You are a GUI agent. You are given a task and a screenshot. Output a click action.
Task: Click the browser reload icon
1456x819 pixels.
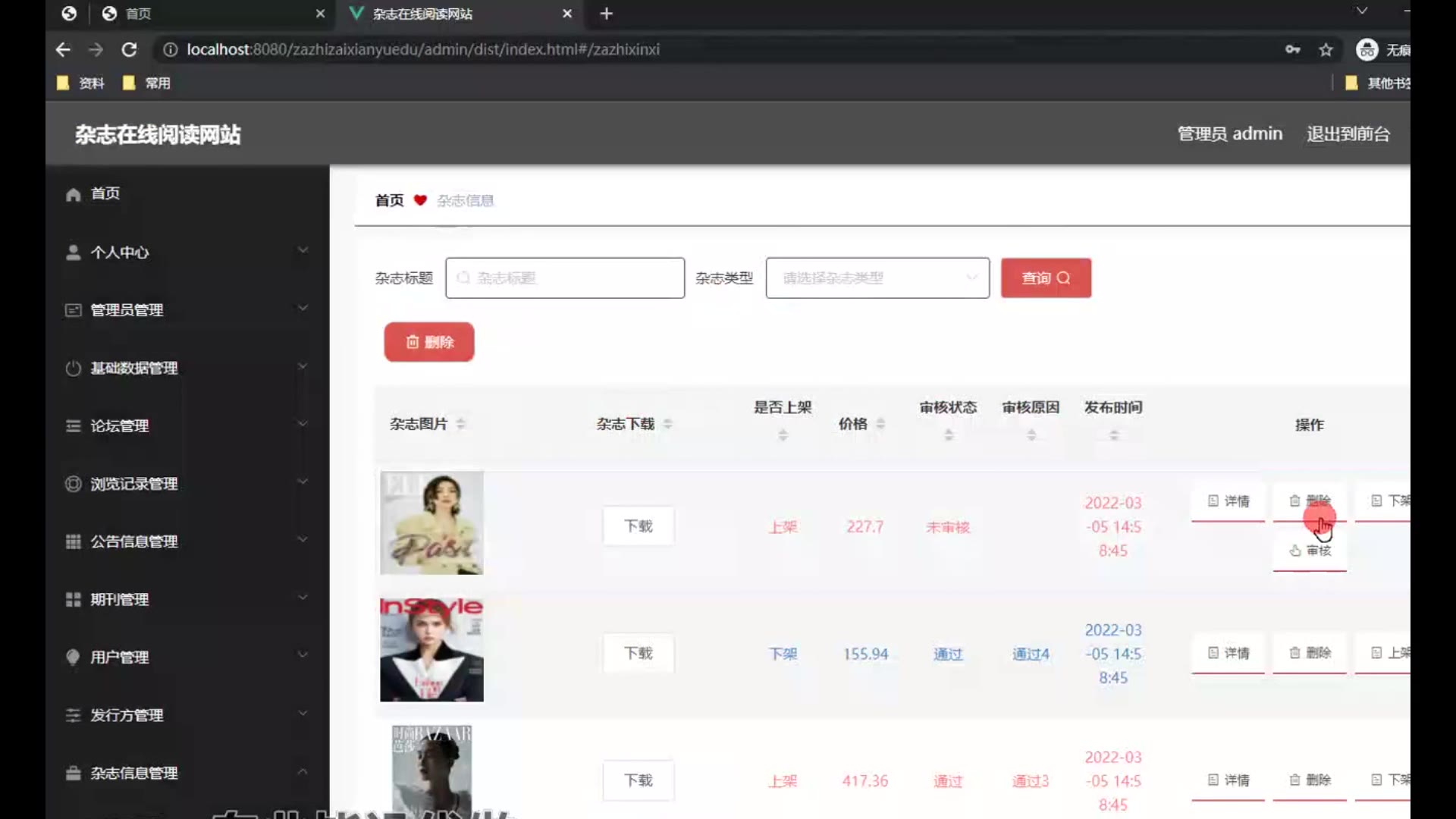[129, 50]
